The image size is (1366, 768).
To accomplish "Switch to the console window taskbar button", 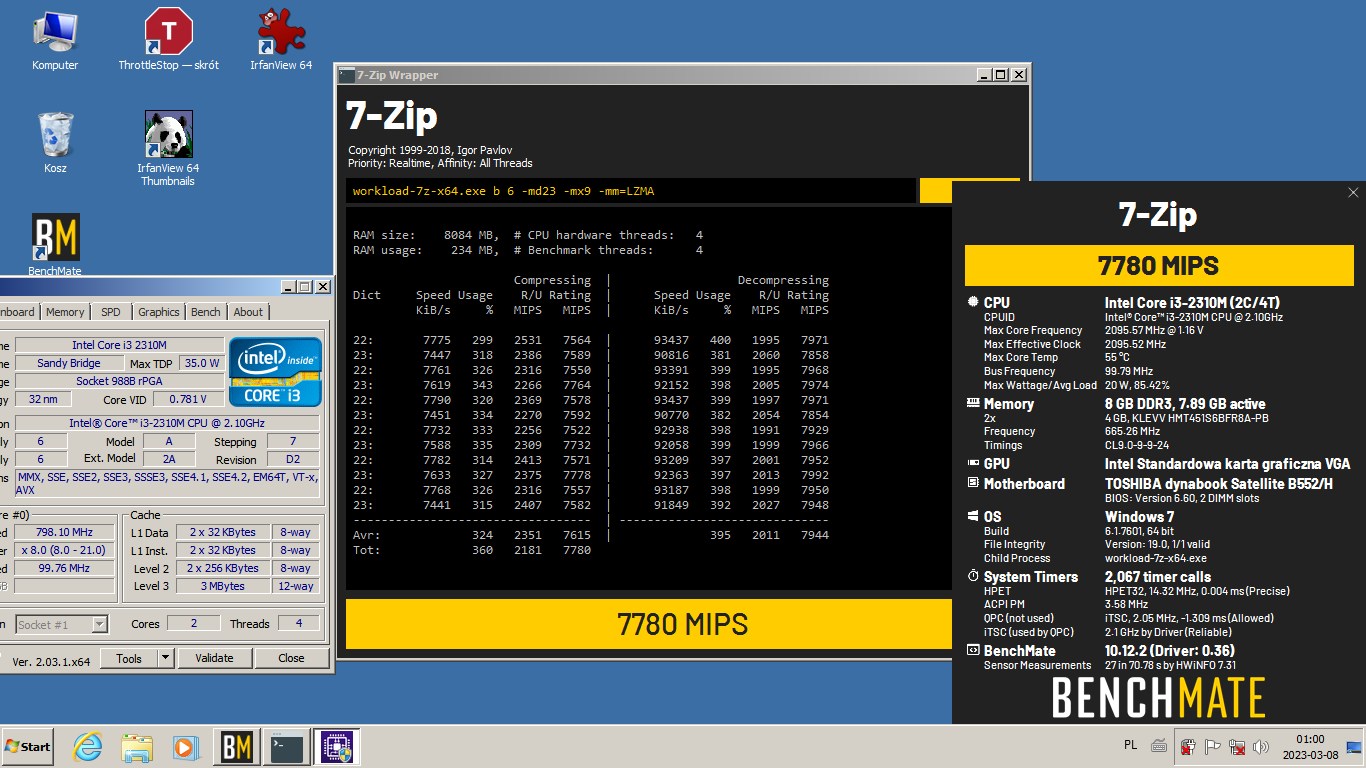I will pos(287,747).
